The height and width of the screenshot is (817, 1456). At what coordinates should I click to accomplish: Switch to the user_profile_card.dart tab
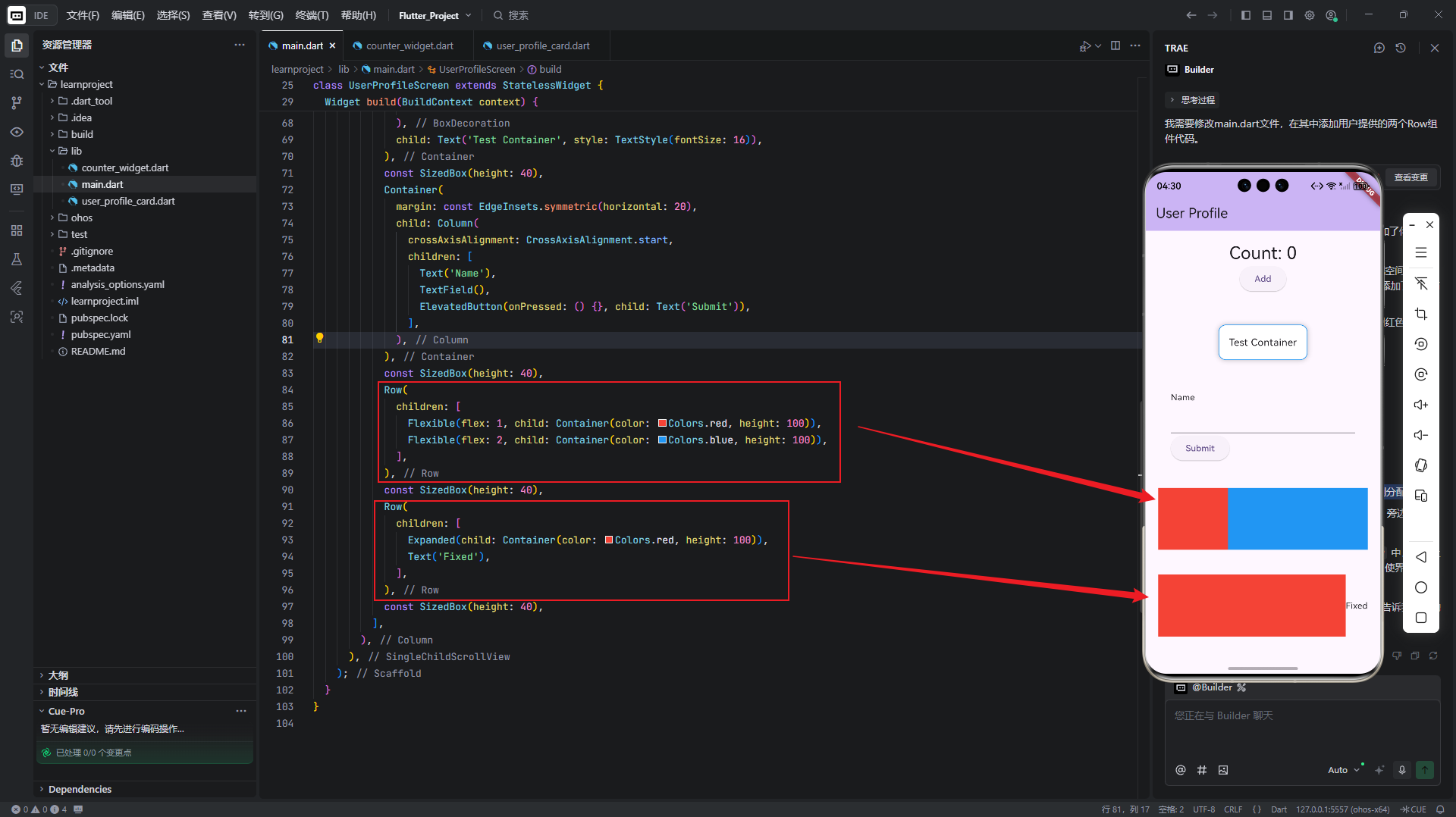[542, 45]
